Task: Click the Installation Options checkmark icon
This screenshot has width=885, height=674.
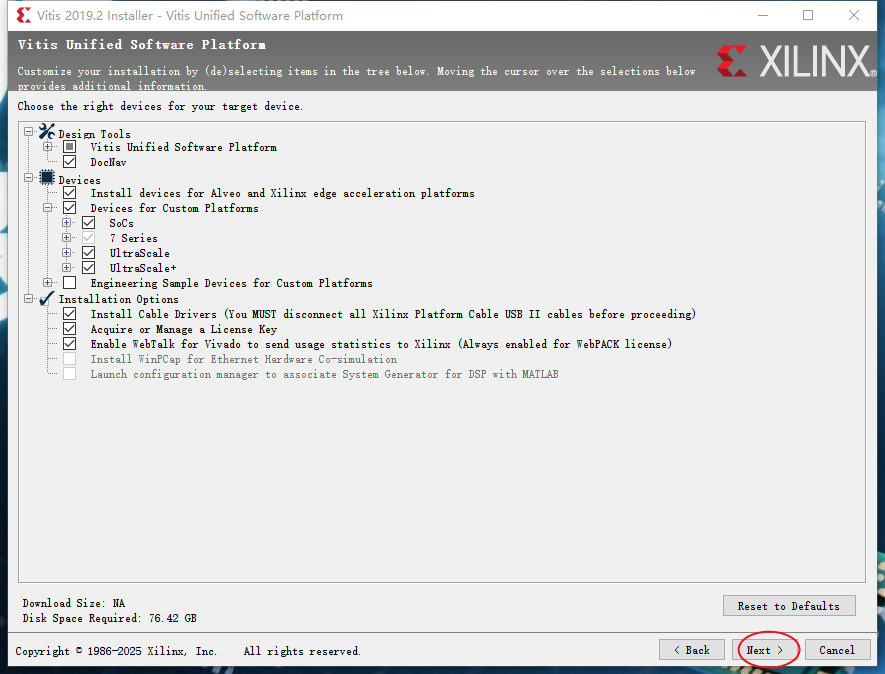Action: click(47, 298)
